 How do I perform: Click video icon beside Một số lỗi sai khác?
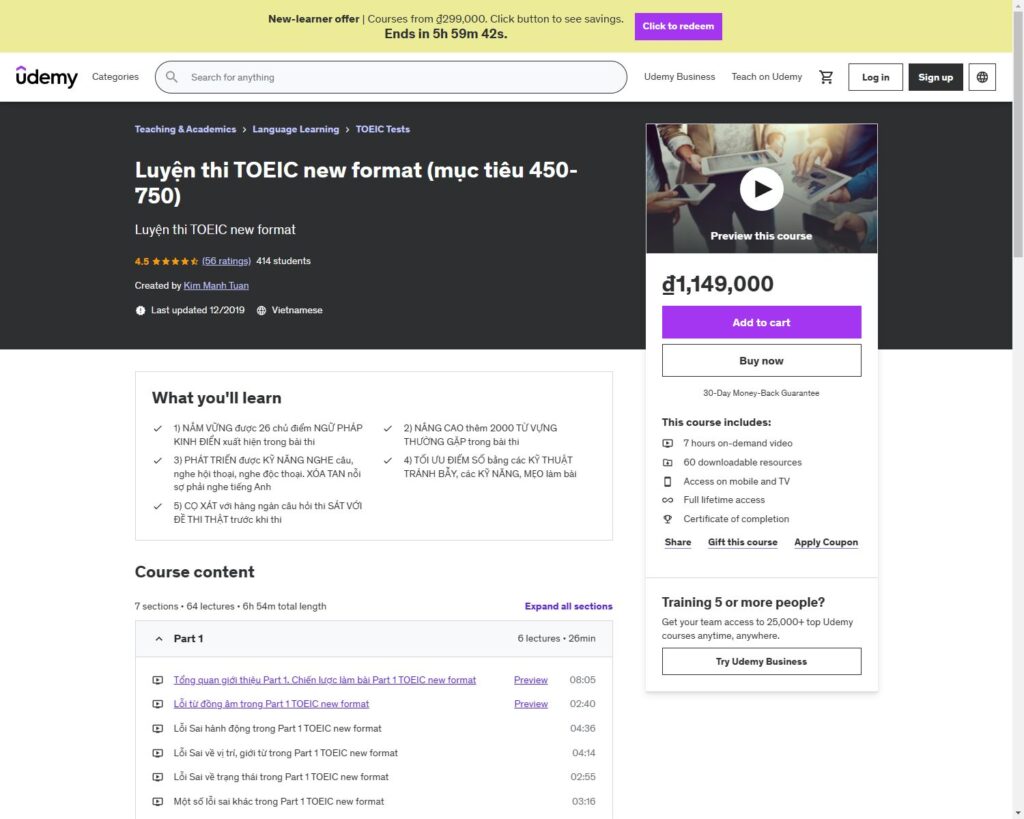158,801
